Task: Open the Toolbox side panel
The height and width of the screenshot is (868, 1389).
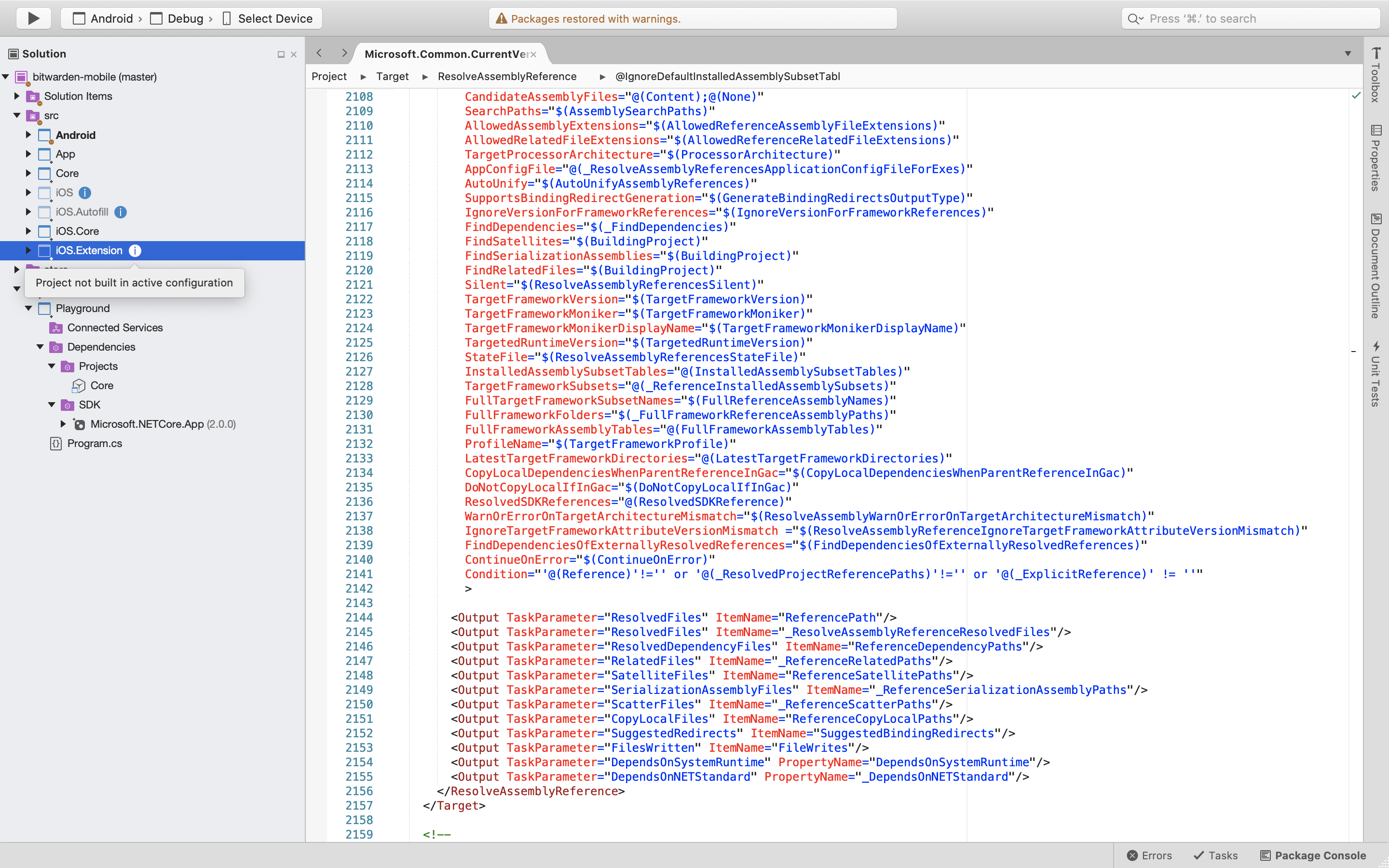Action: coord(1376,75)
